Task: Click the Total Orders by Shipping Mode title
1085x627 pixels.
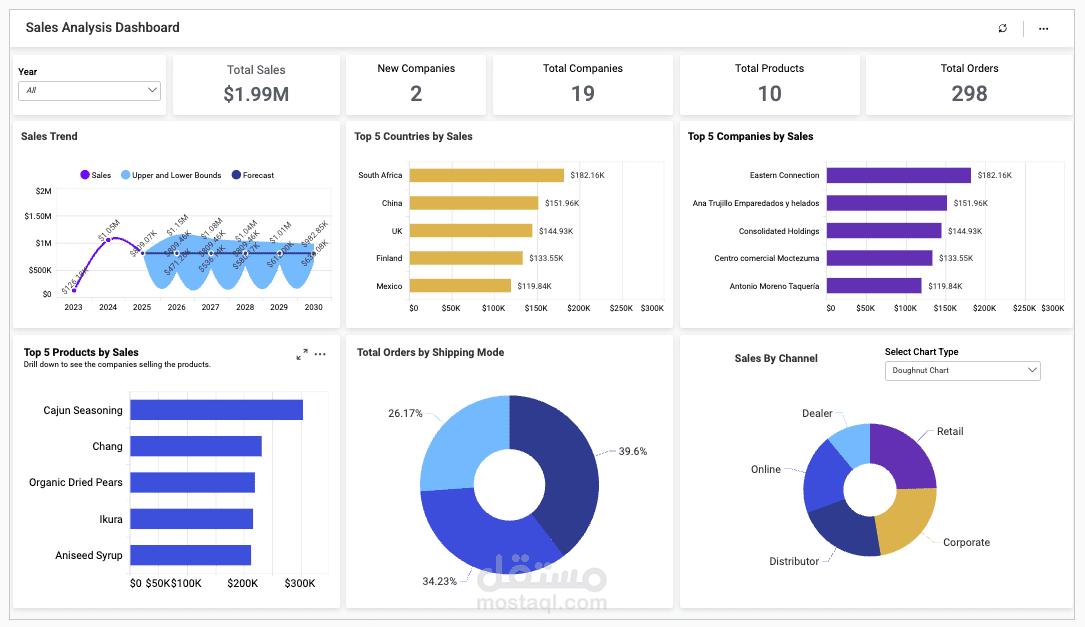Action: point(430,352)
